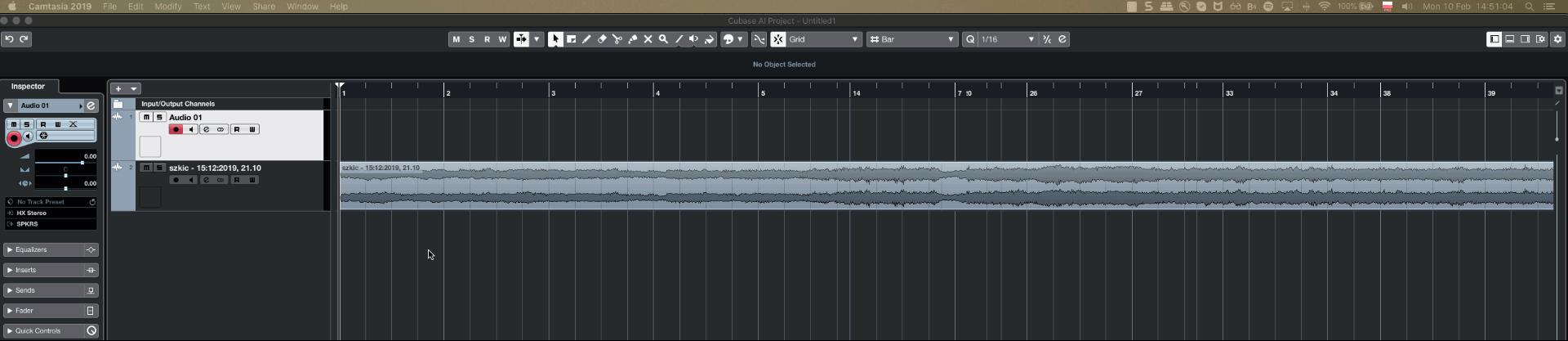1568x341 pixels.
Task: Open the File menu
Action: pyautogui.click(x=109, y=6)
